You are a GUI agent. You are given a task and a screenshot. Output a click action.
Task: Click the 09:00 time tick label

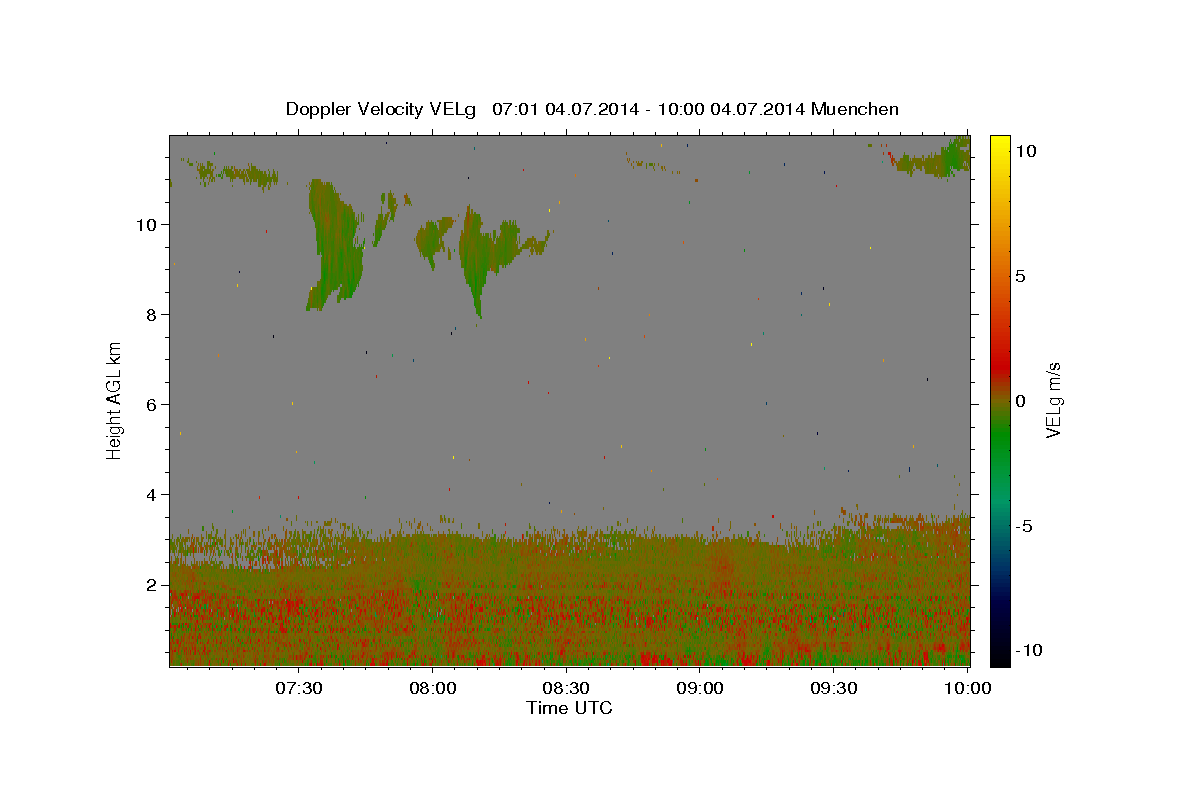[x=700, y=688]
